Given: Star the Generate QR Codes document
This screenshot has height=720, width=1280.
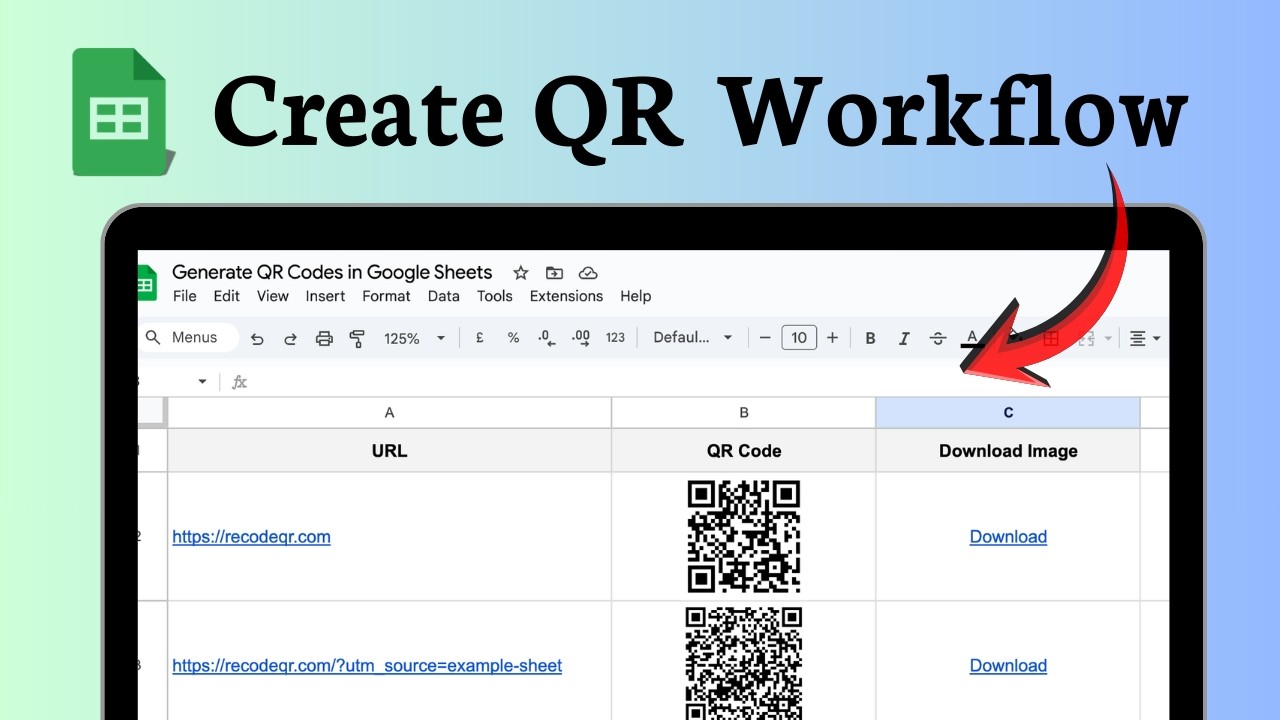Looking at the screenshot, I should pyautogui.click(x=520, y=273).
